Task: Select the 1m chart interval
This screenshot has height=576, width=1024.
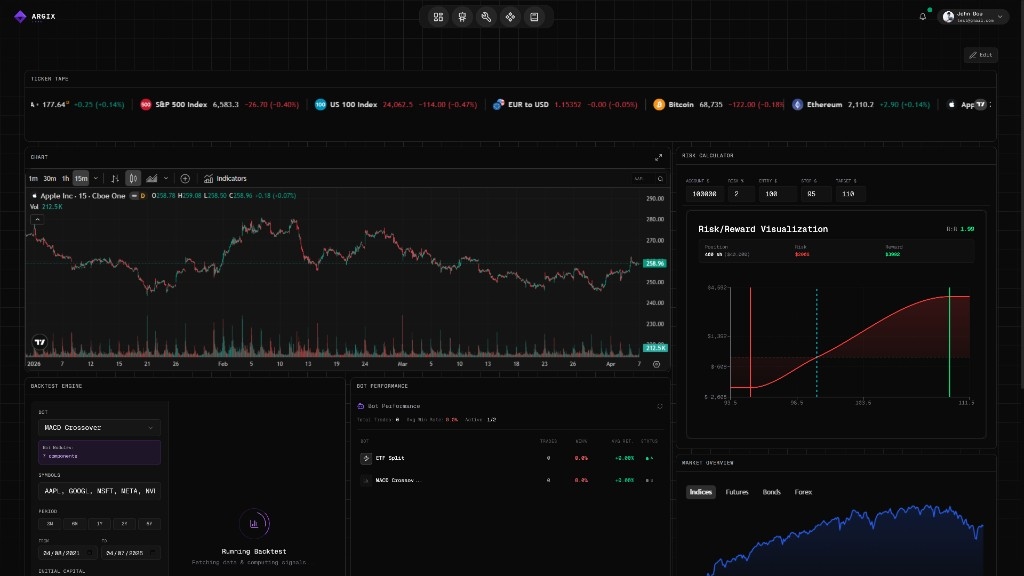Action: 33,178
